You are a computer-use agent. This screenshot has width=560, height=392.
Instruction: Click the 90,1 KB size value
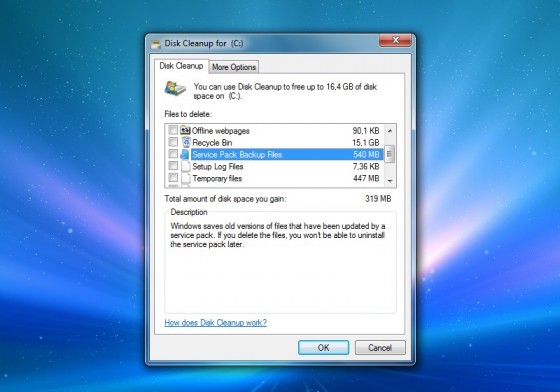366,131
